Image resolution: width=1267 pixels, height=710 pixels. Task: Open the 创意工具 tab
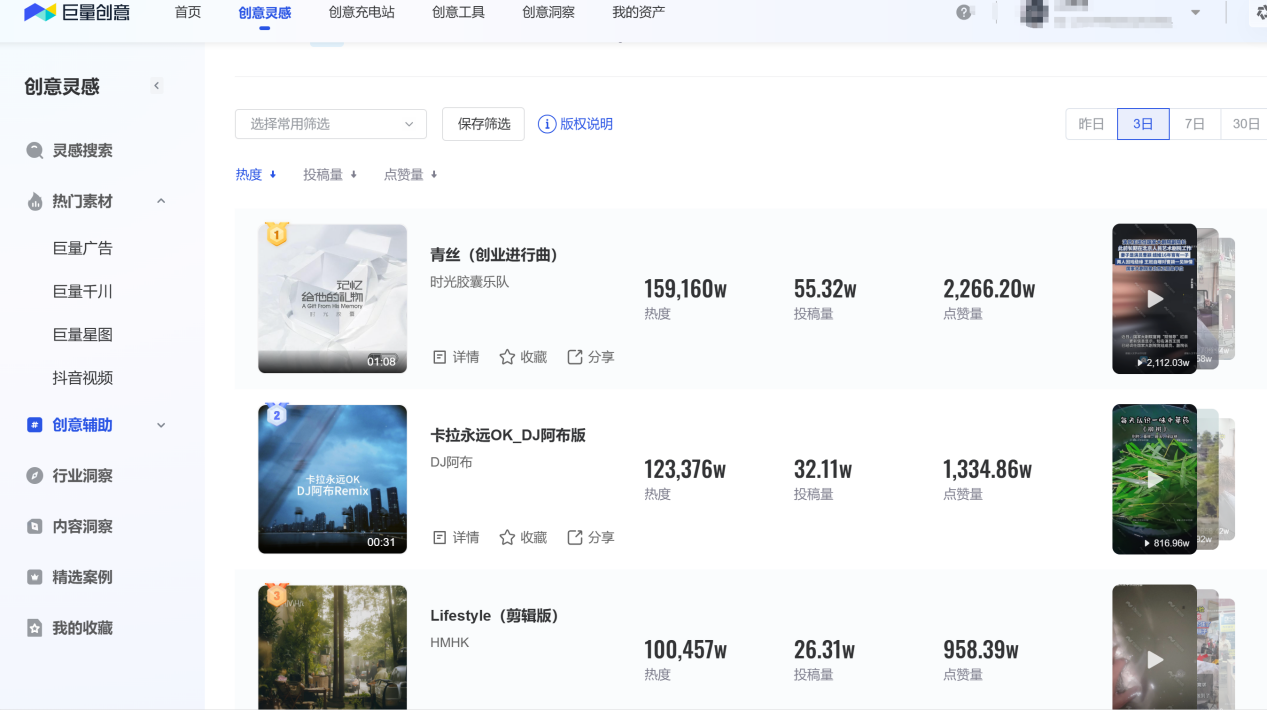[x=459, y=12]
